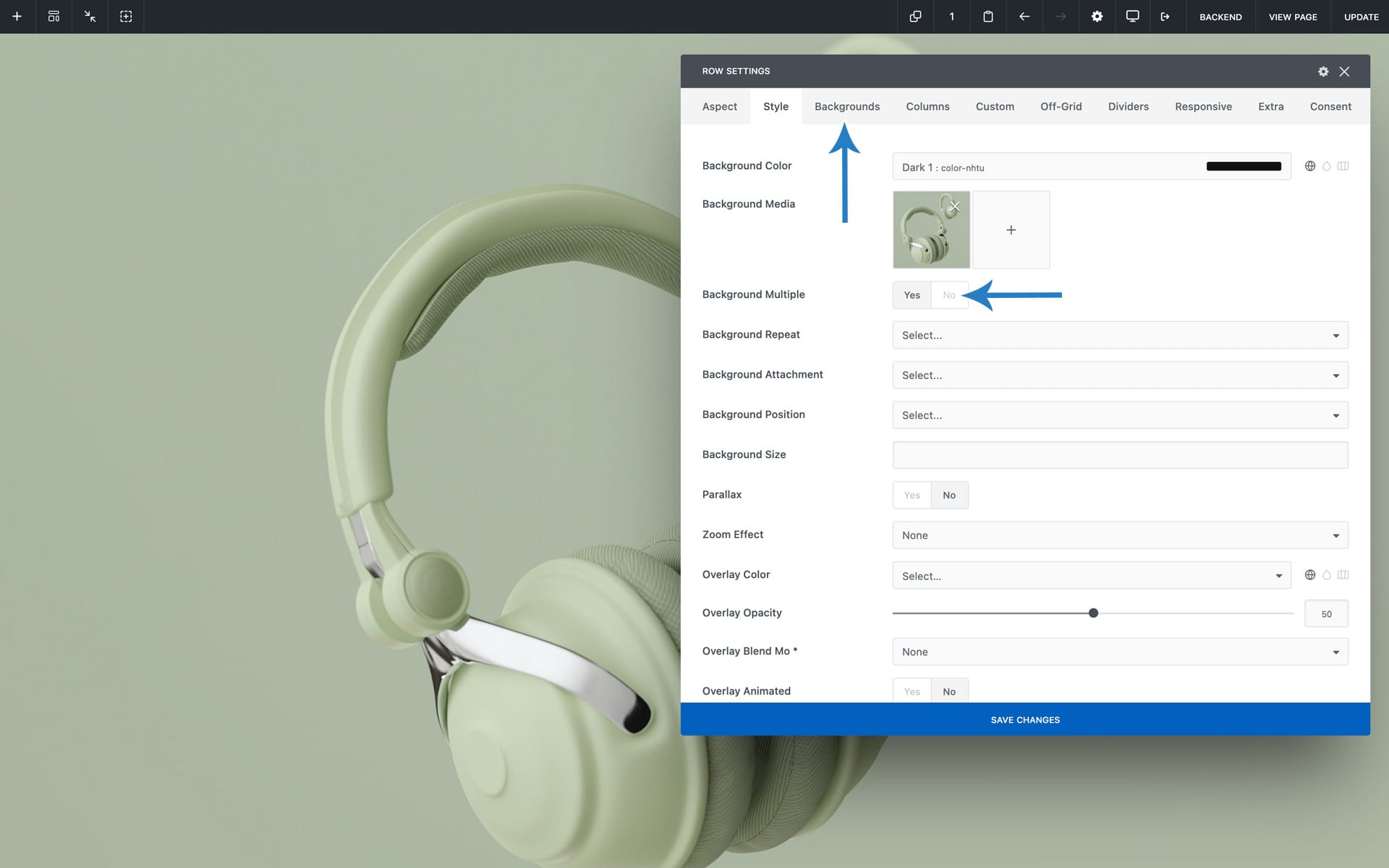Click the Save Changes button
The width and height of the screenshot is (1389, 868).
1024,719
